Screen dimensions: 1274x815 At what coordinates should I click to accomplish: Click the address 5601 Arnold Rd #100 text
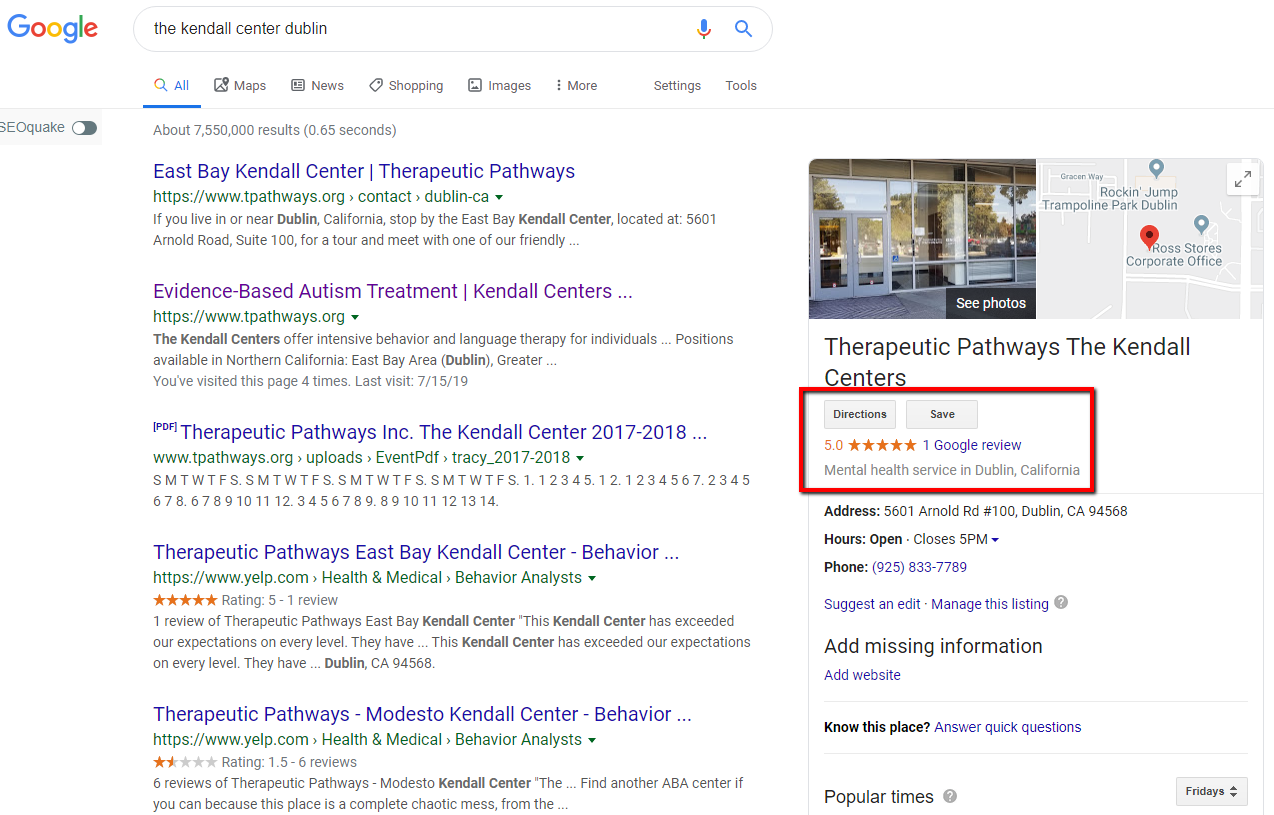click(x=1005, y=511)
